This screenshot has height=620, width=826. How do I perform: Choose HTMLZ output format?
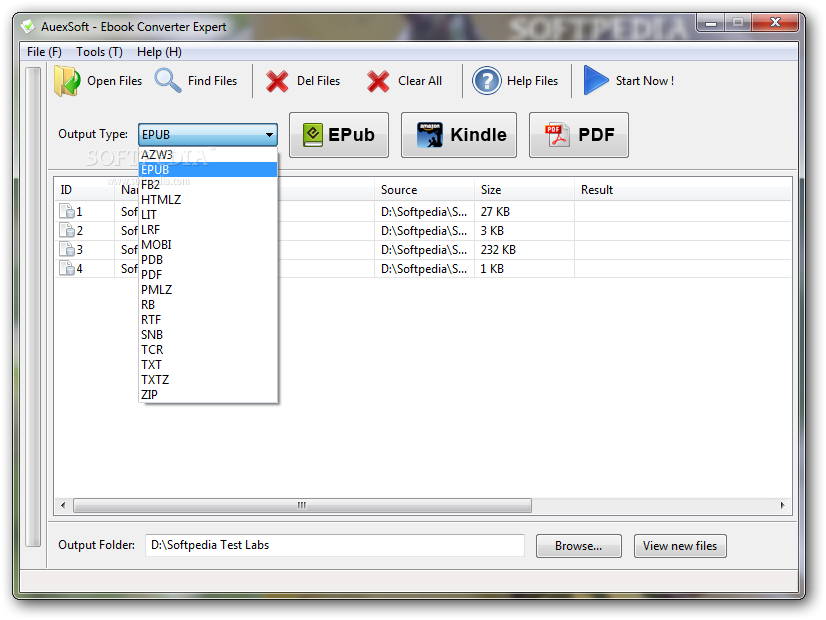pos(208,200)
